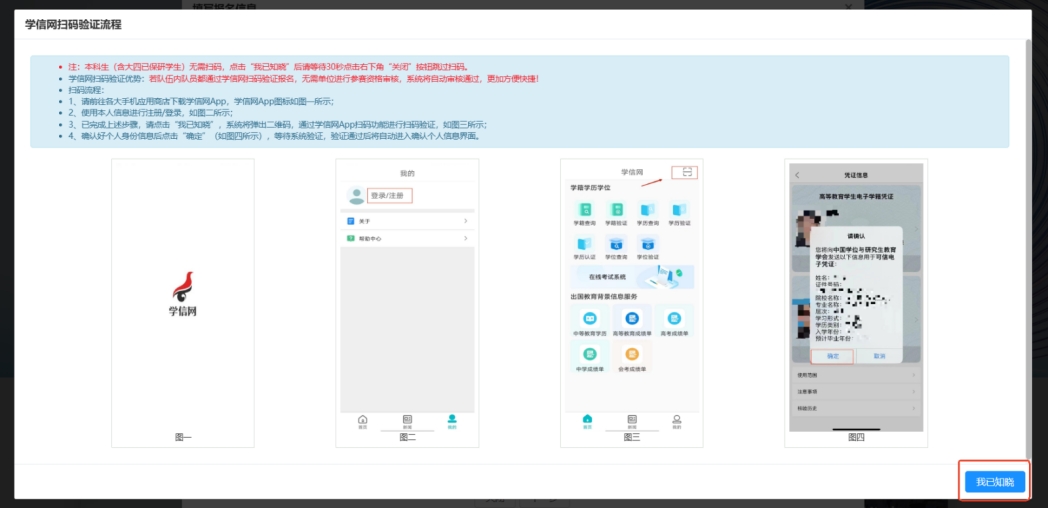1048x508 pixels.
Task: Click the user avatar icon in 图二
Action: tap(355, 195)
